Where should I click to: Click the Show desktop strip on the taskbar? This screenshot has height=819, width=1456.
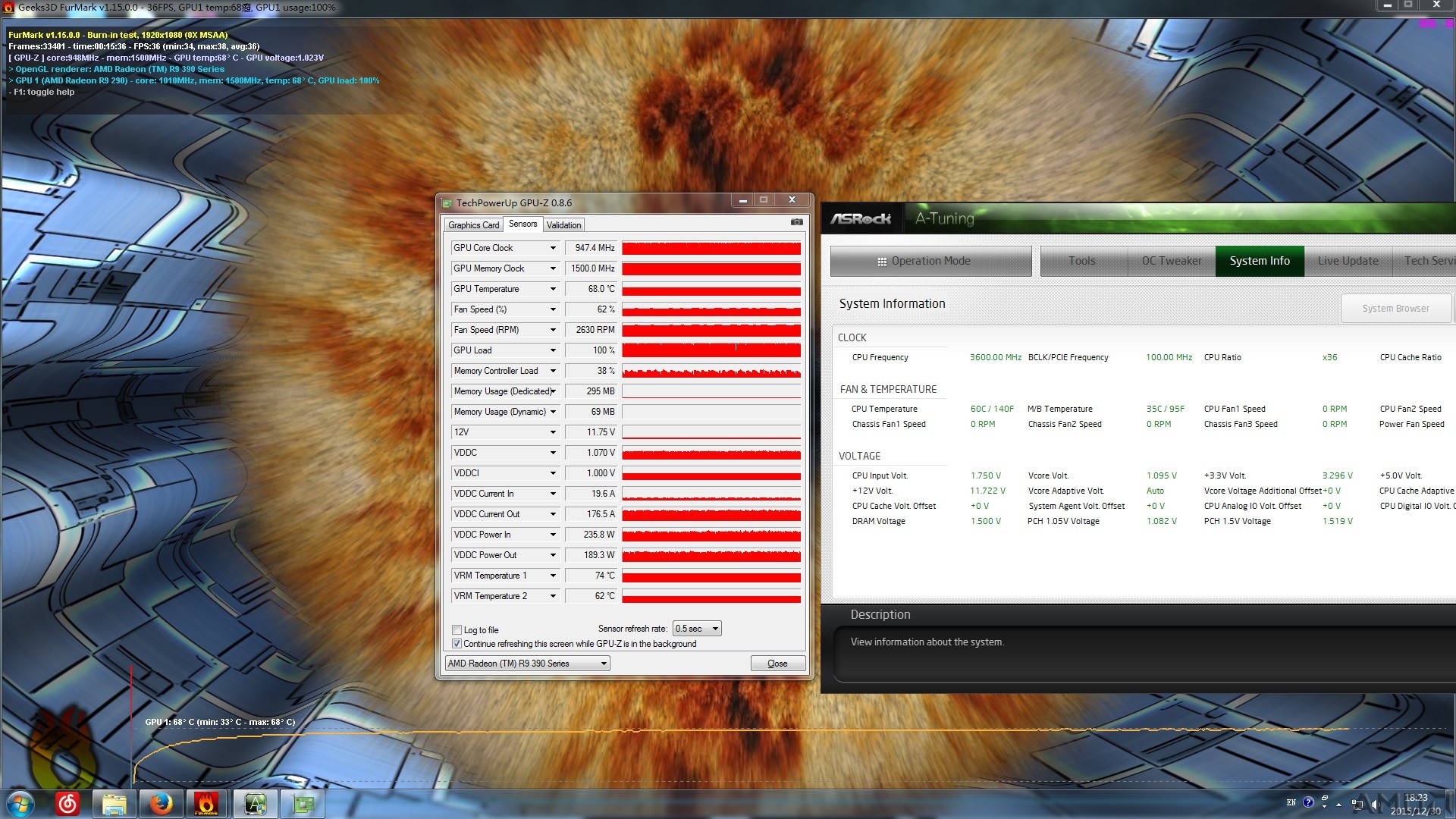pos(1451,804)
